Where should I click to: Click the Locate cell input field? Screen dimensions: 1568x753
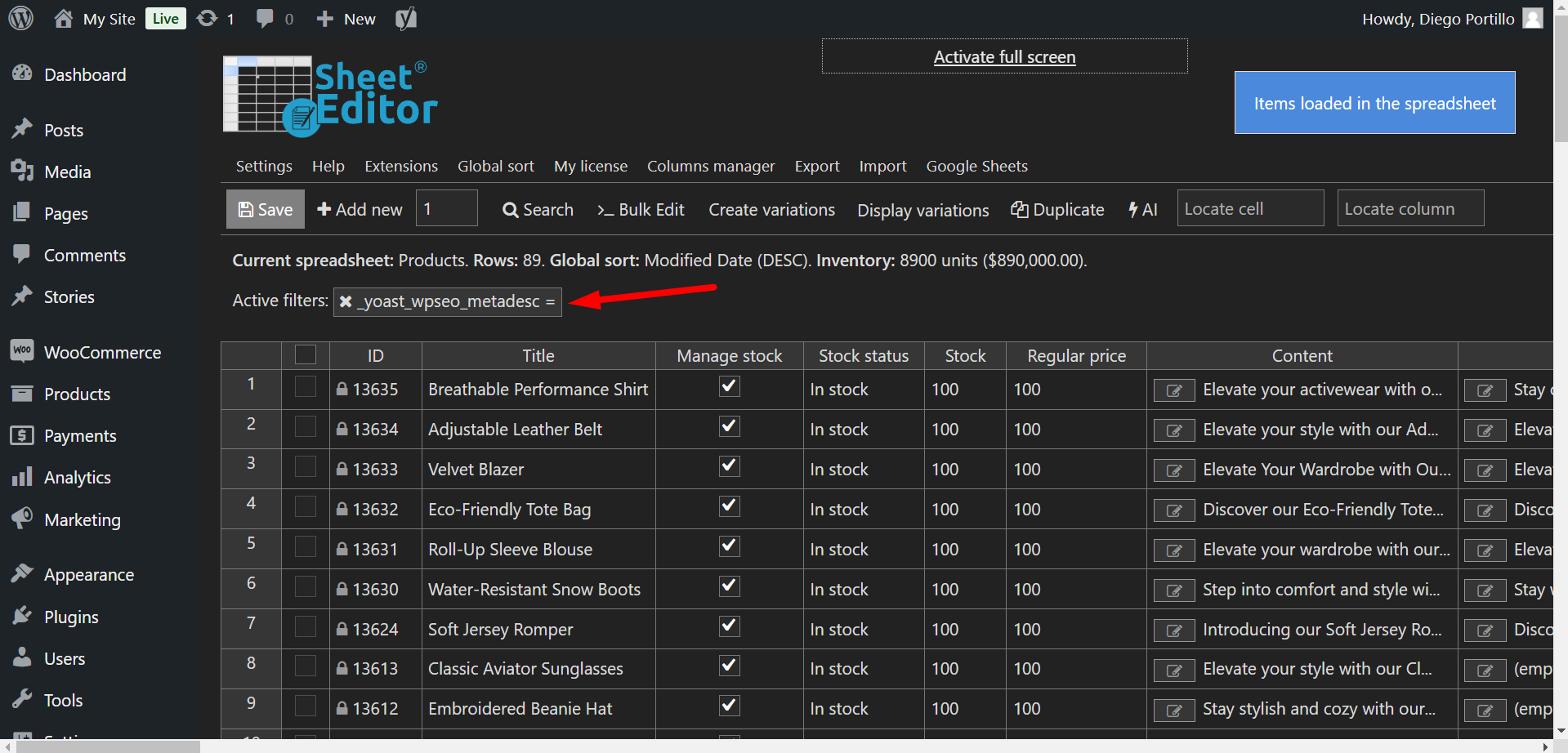coord(1249,208)
